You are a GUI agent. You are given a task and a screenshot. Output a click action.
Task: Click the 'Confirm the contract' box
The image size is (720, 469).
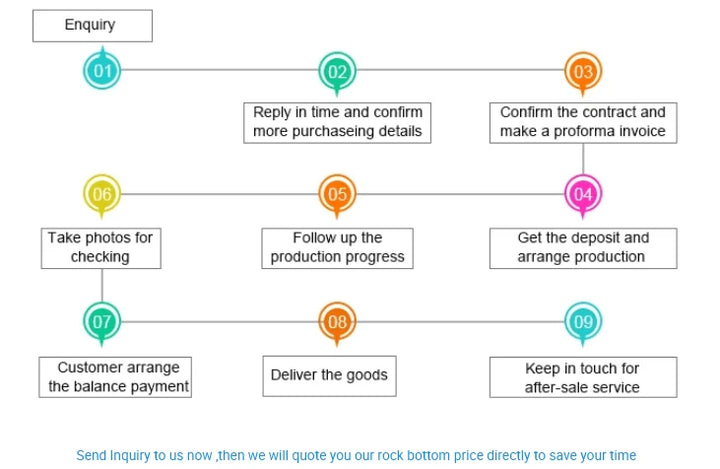(x=583, y=122)
